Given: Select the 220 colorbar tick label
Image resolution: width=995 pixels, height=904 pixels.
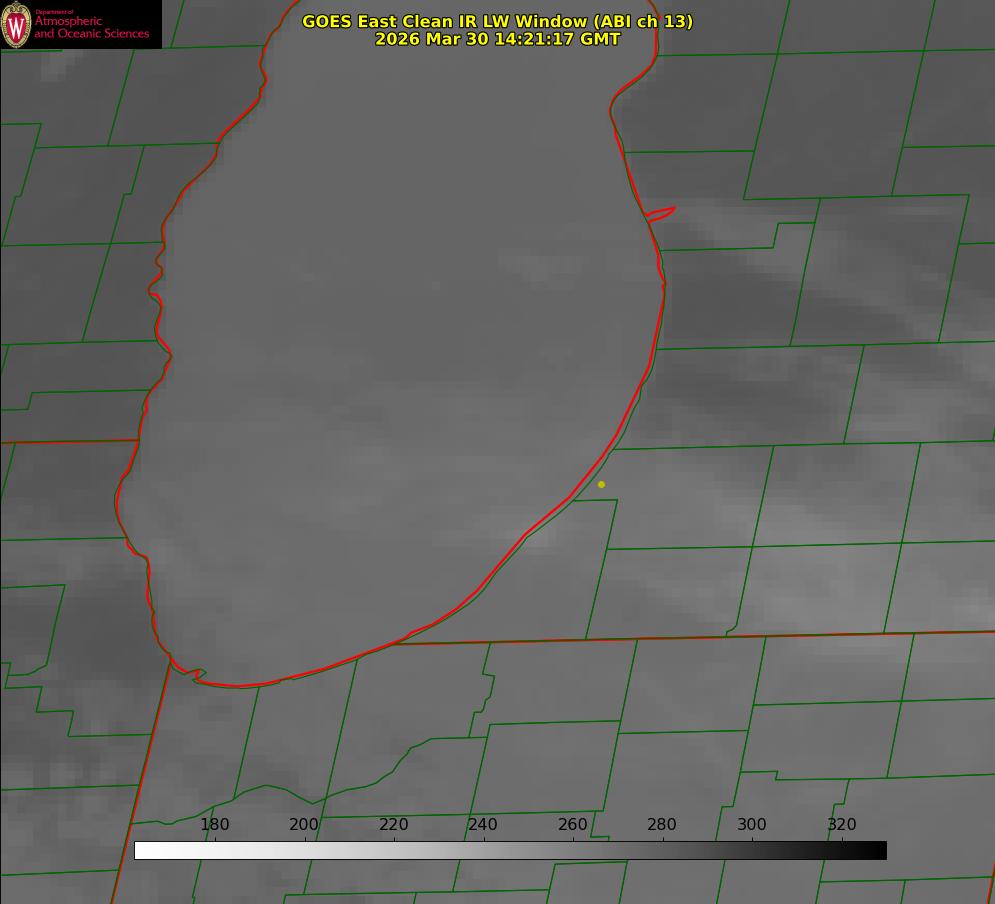Looking at the screenshot, I should (394, 825).
